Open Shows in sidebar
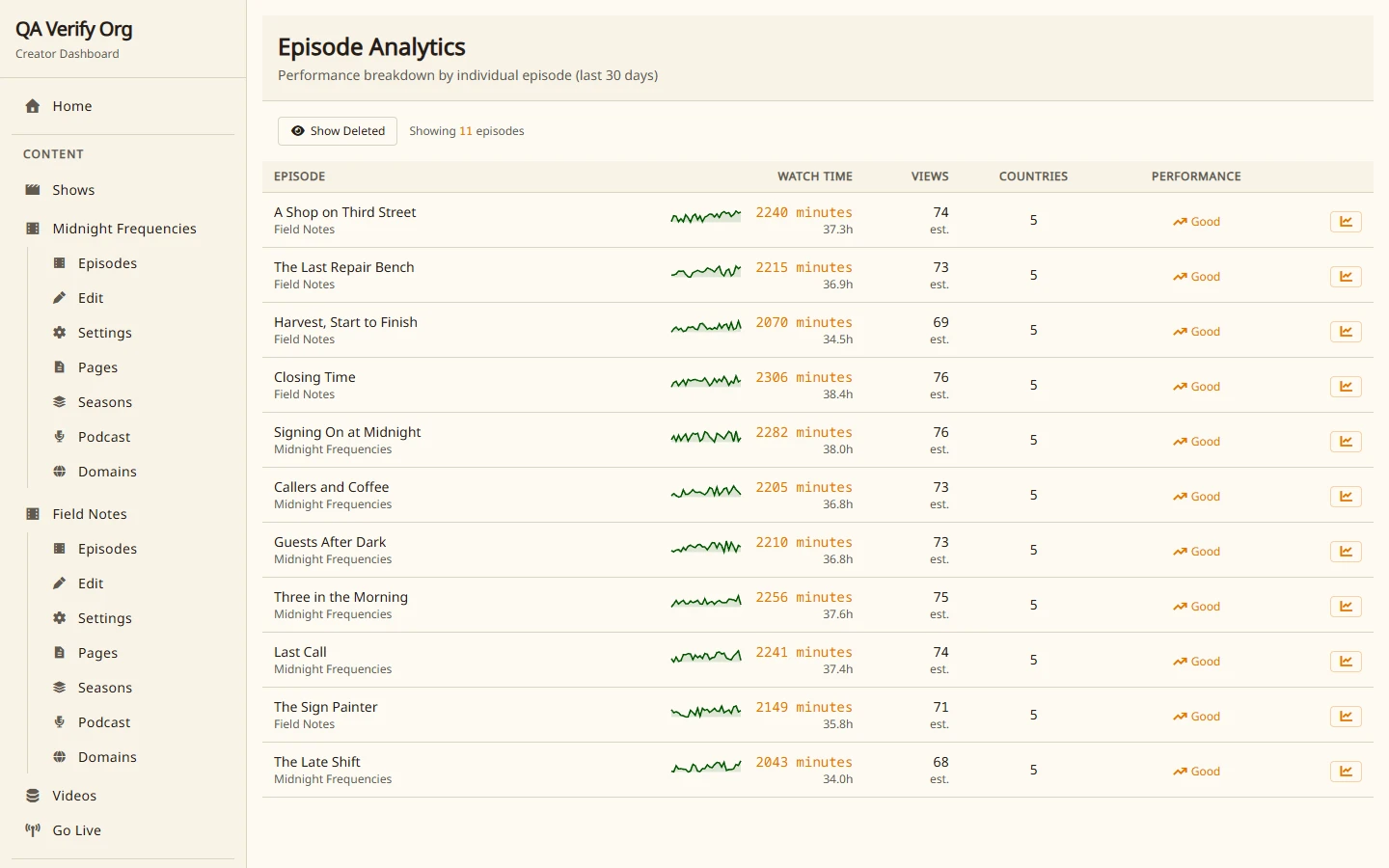 pos(123,190)
